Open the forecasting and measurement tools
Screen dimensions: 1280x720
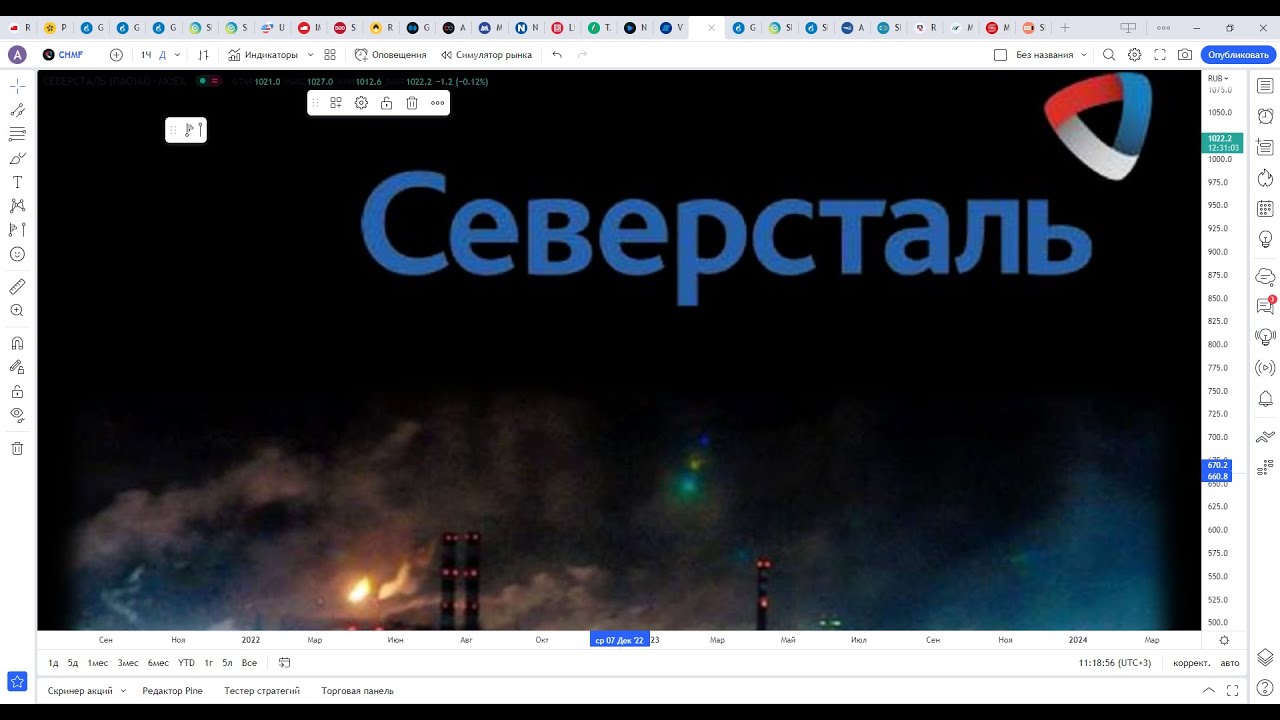pos(17,229)
